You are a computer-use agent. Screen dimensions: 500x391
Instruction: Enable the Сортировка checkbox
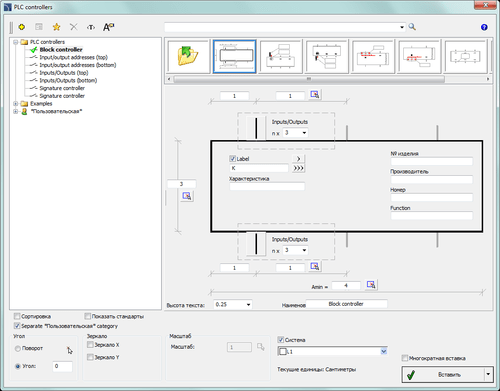[x=17, y=316]
